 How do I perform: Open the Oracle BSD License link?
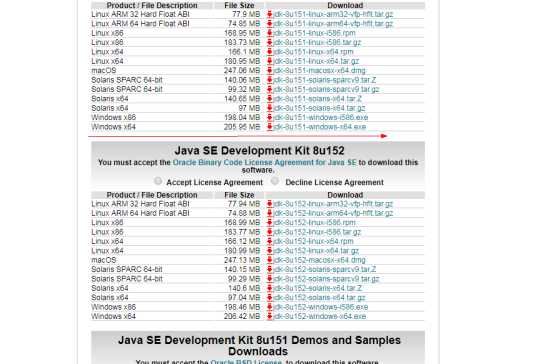246,362
